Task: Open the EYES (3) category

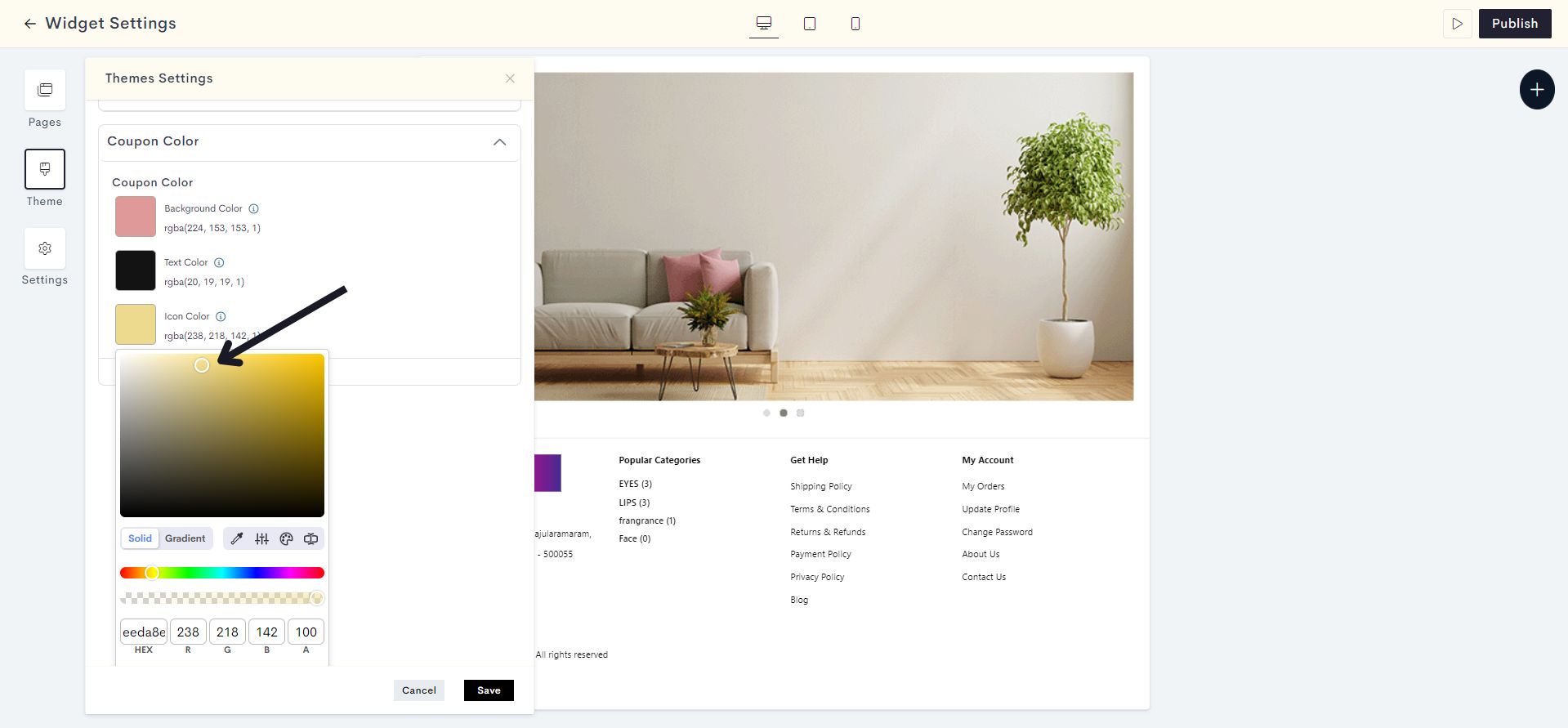Action: (635, 484)
